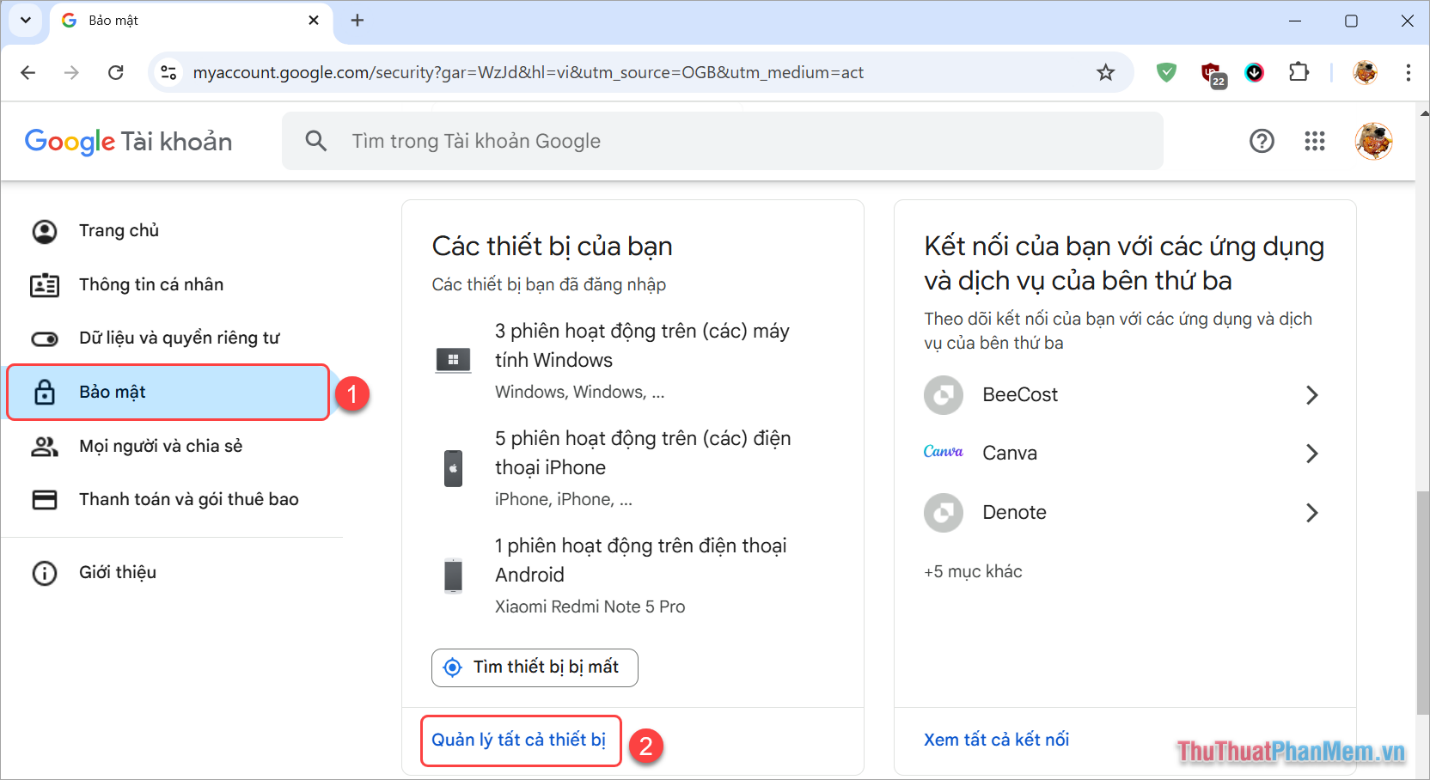Viewport: 1430px width, 780px height.
Task: Open the AdGuard extension icon
Action: click(1166, 72)
